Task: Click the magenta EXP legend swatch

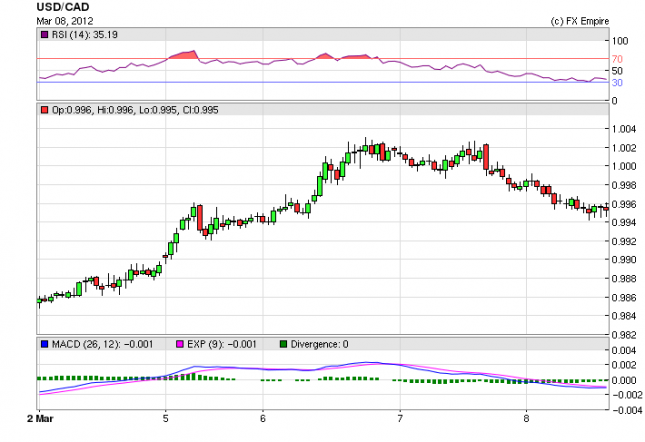Action: click(x=180, y=344)
